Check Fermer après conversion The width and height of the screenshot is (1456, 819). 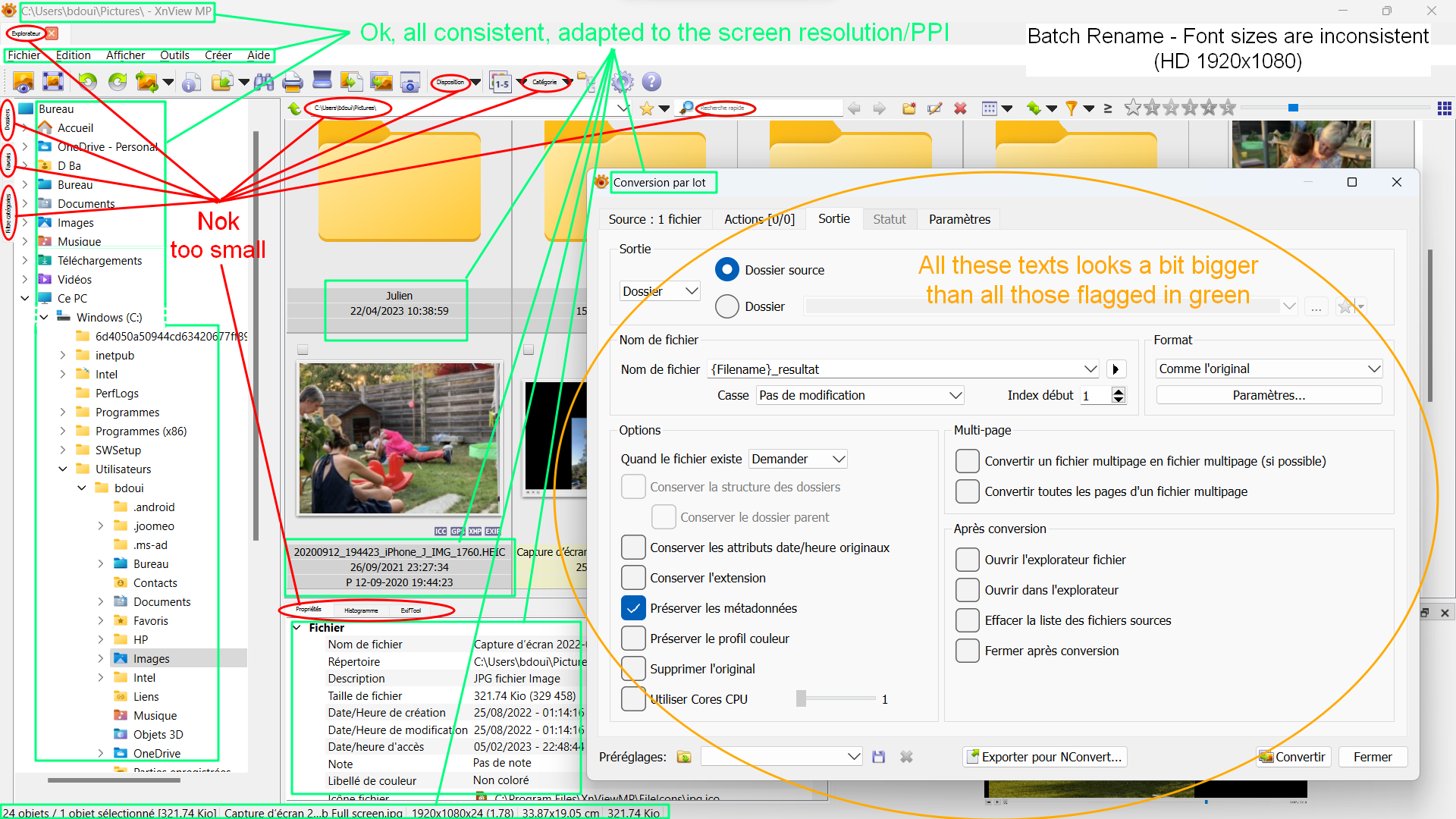pyautogui.click(x=968, y=651)
